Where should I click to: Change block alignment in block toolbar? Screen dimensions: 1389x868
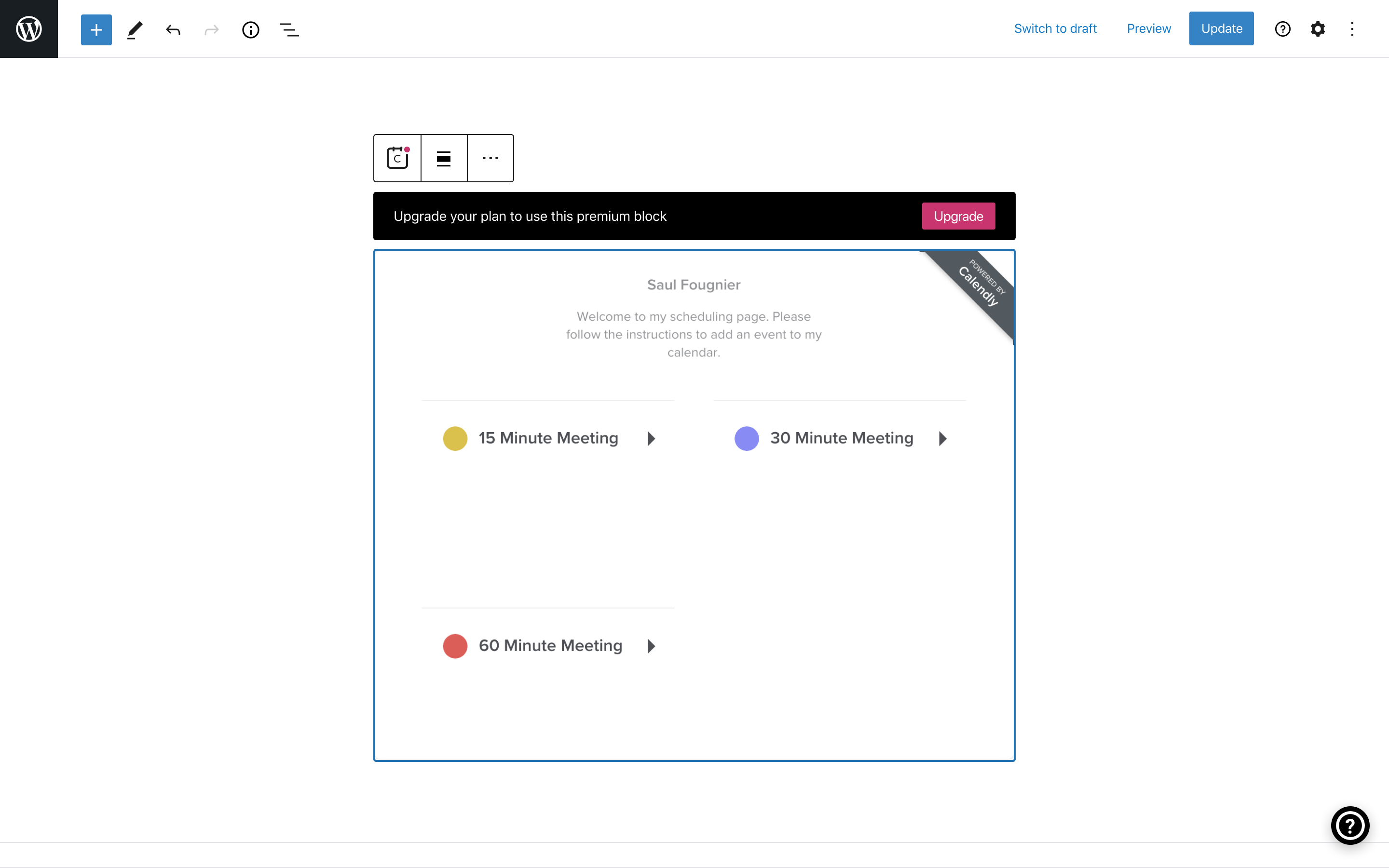coord(444,158)
